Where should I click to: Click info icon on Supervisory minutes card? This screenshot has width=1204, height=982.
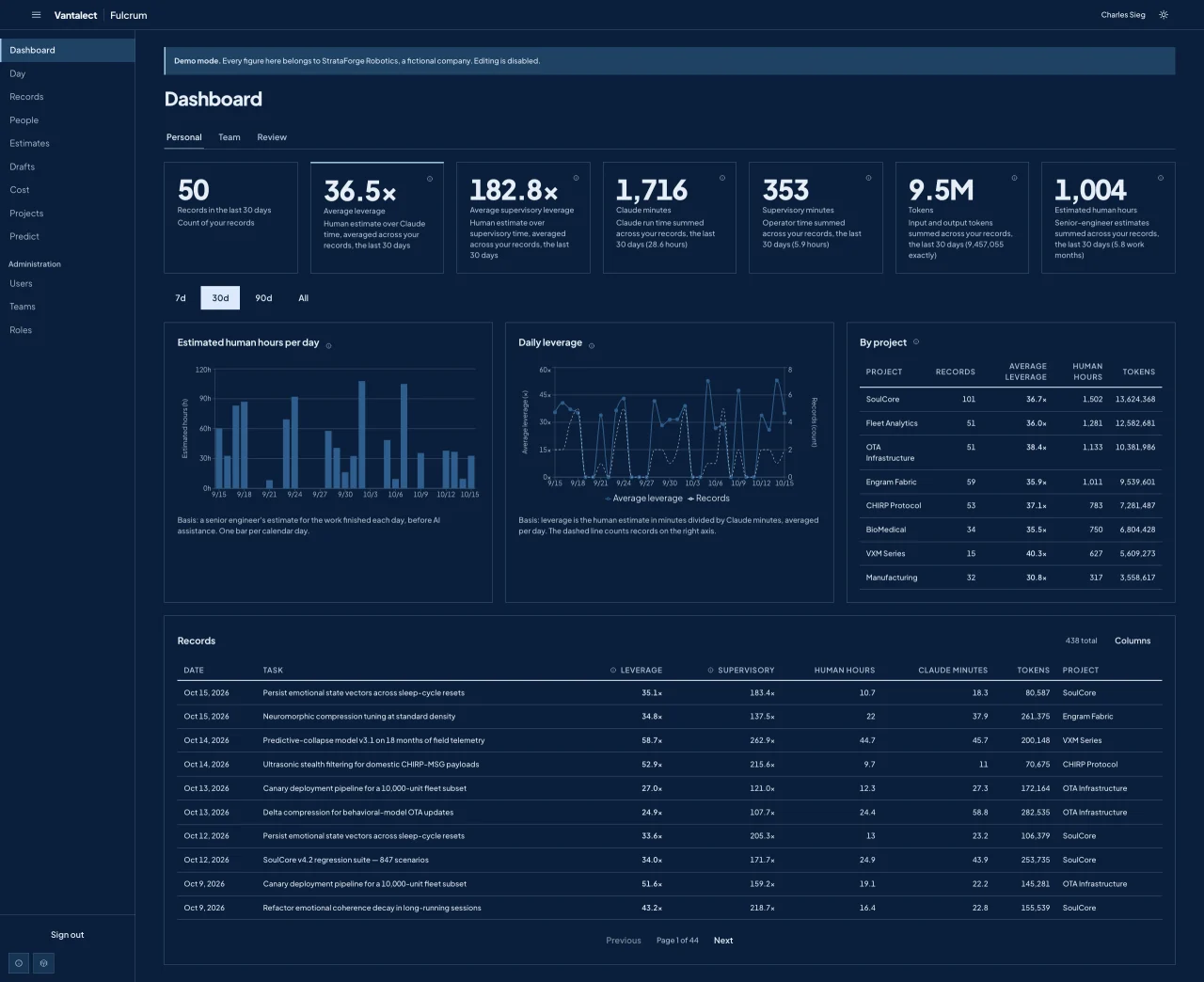(x=868, y=178)
